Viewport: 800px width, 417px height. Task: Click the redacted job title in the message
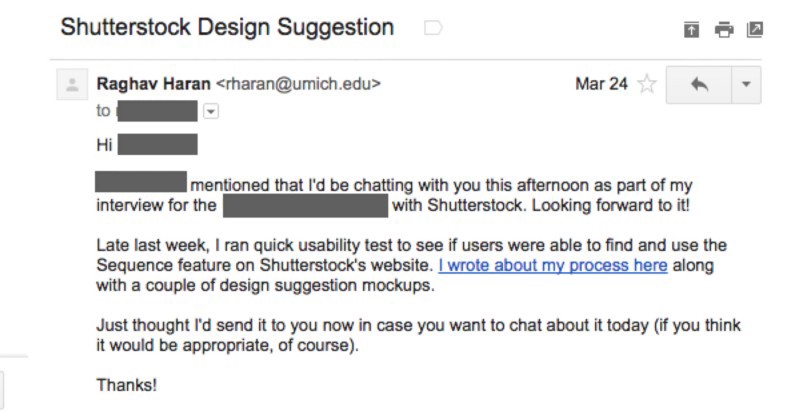[305, 206]
